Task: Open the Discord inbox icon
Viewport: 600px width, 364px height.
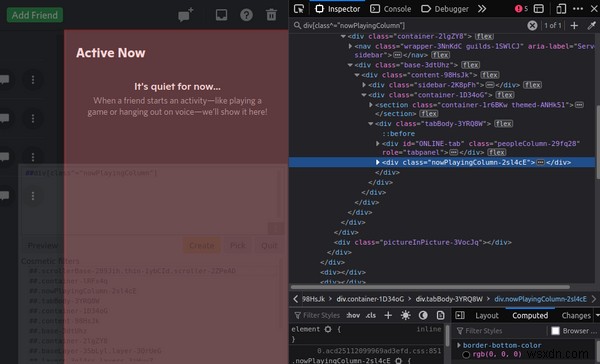Action: click(x=221, y=15)
